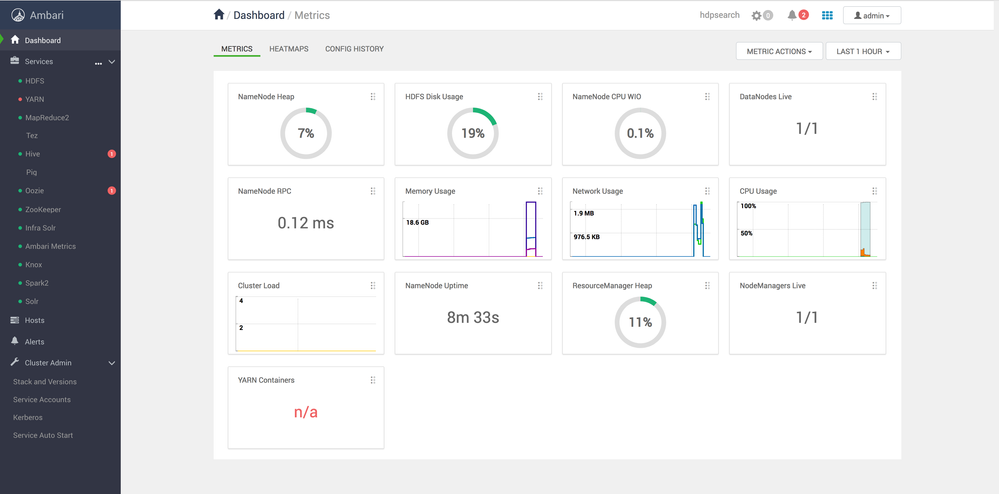Open Stack and Versions link
The width and height of the screenshot is (999, 494).
point(45,382)
